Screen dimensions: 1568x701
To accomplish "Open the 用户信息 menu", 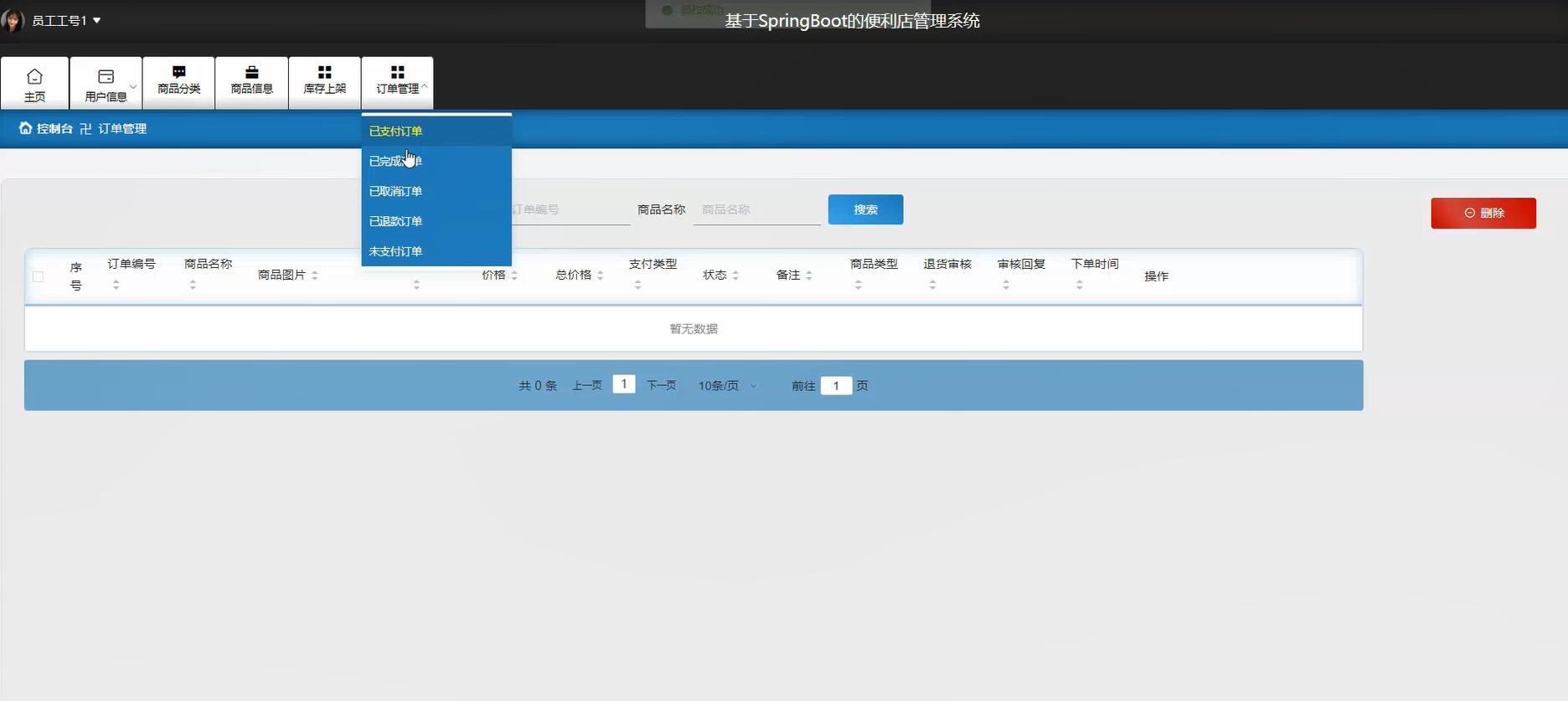I will click(x=106, y=84).
